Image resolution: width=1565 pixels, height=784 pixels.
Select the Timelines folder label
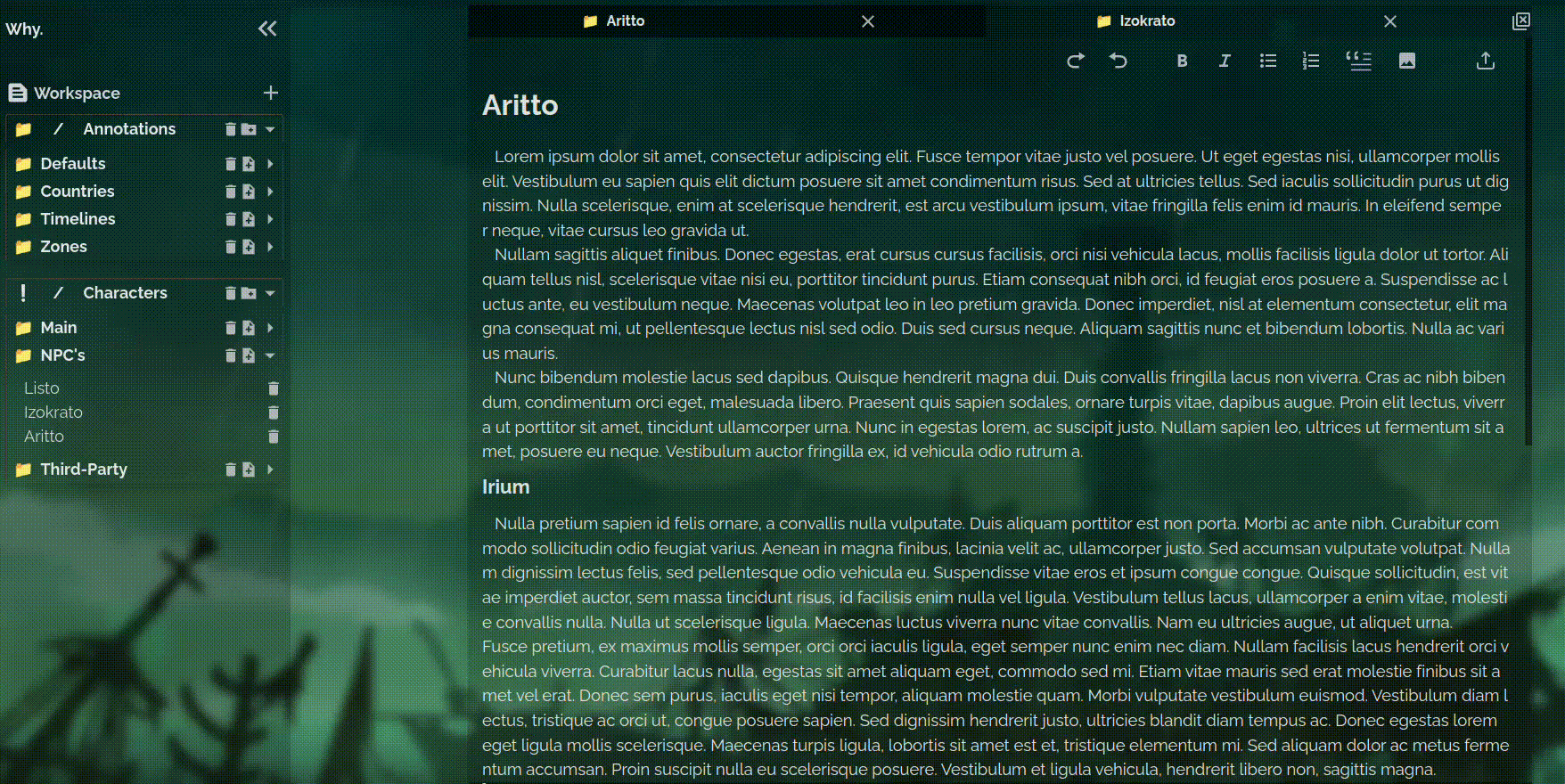(78, 219)
